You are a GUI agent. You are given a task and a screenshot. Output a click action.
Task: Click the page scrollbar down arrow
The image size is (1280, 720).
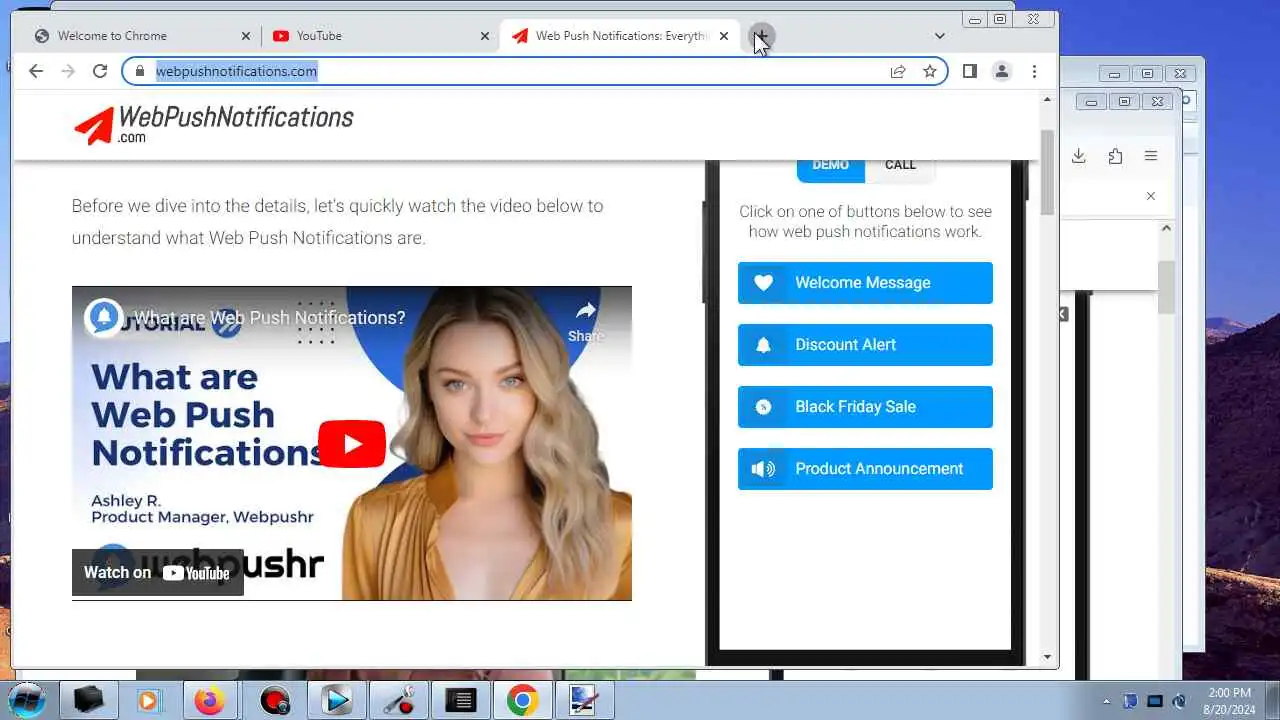[1048, 657]
